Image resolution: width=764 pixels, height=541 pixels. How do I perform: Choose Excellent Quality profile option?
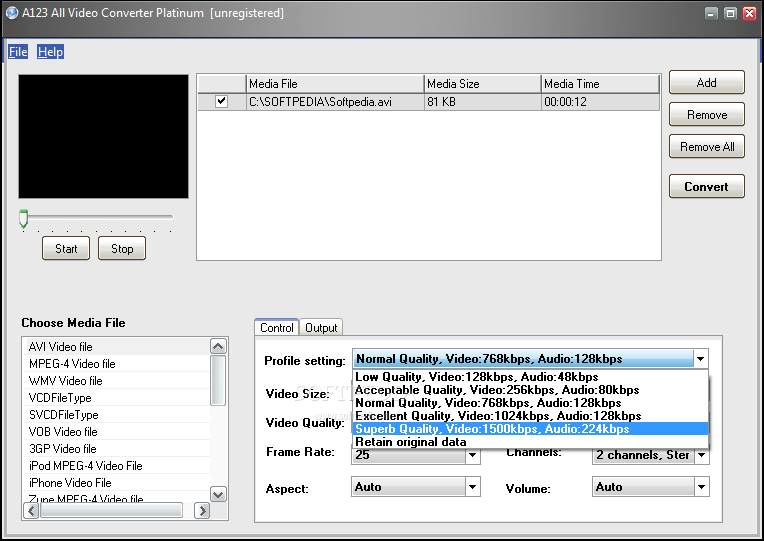click(x=530, y=416)
